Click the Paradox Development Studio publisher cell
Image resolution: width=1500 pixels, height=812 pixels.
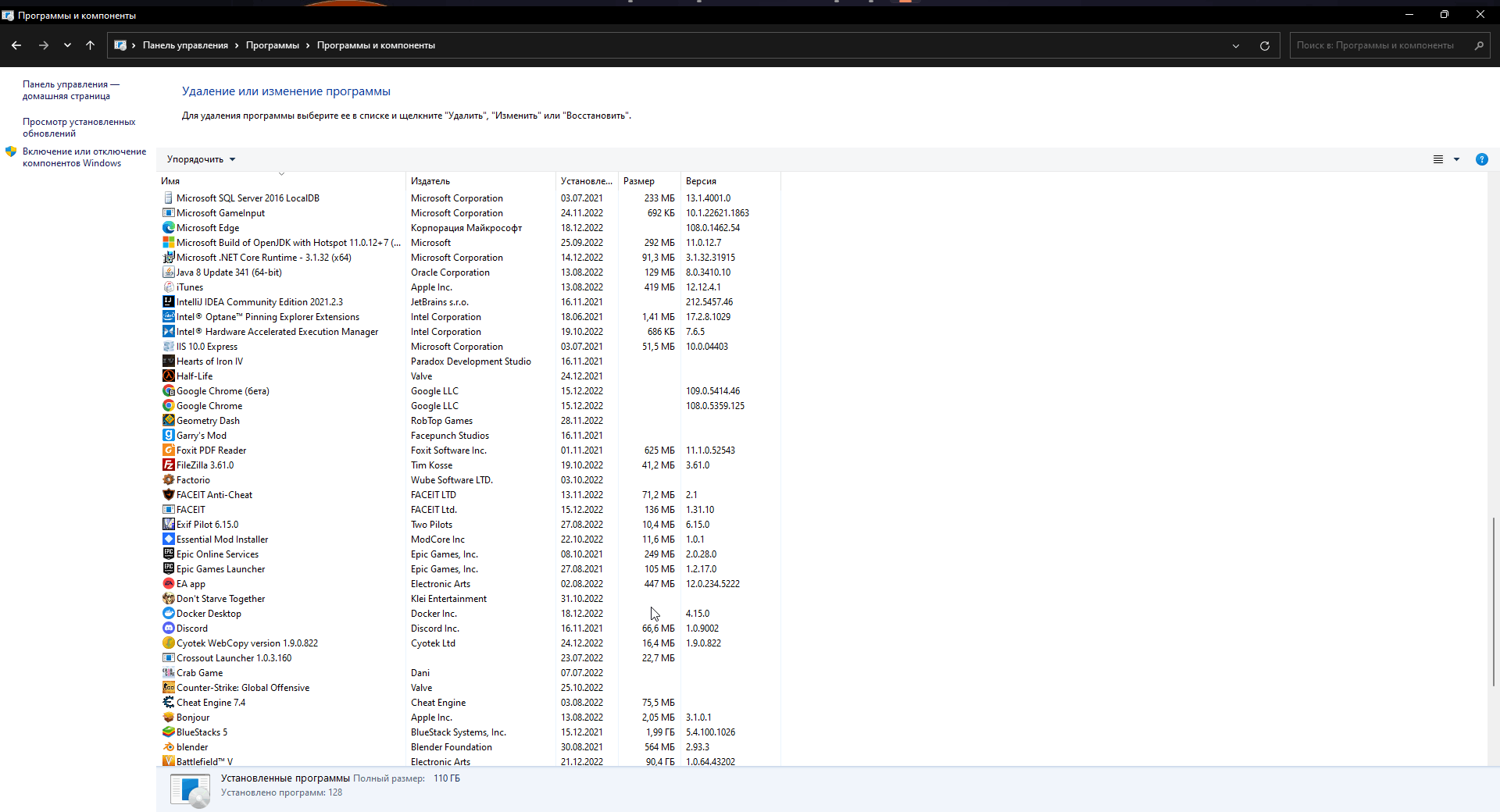click(x=471, y=361)
